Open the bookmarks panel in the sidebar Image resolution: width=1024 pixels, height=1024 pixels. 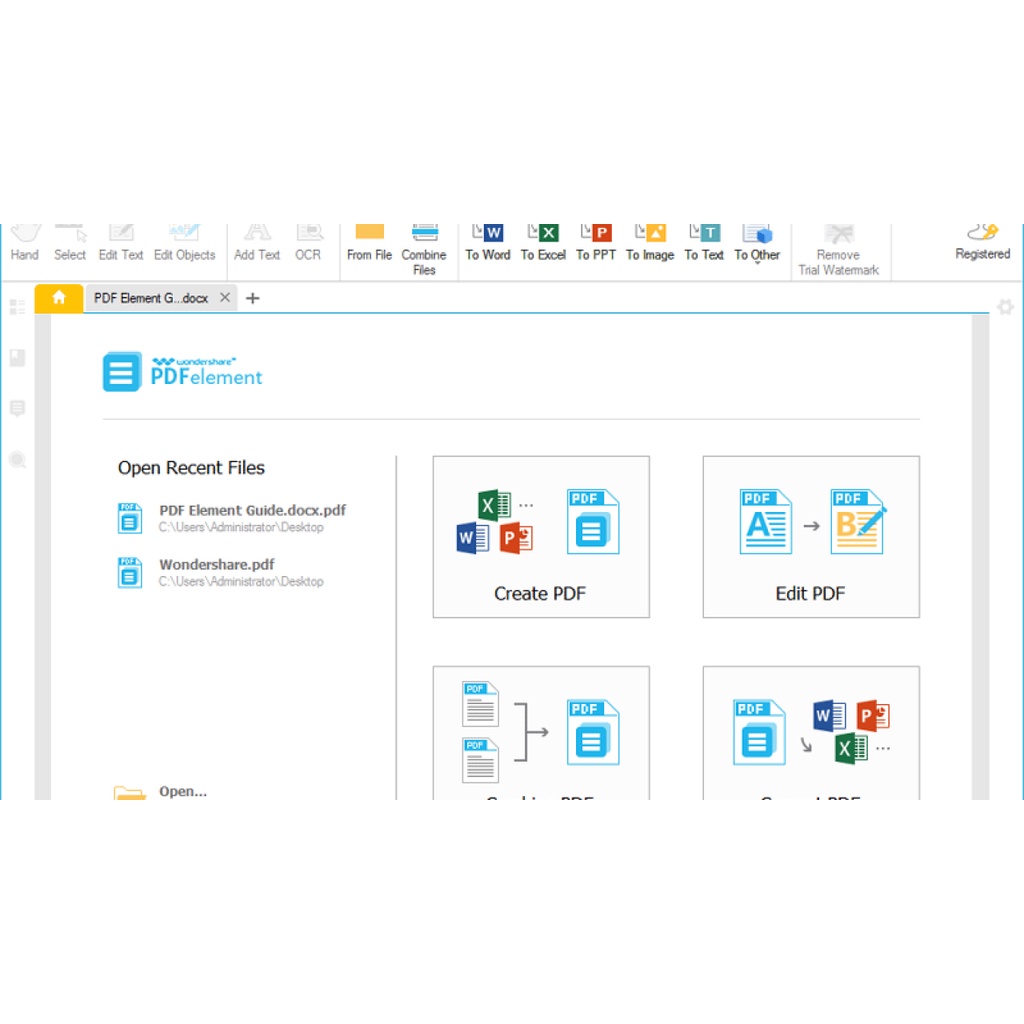coord(16,357)
